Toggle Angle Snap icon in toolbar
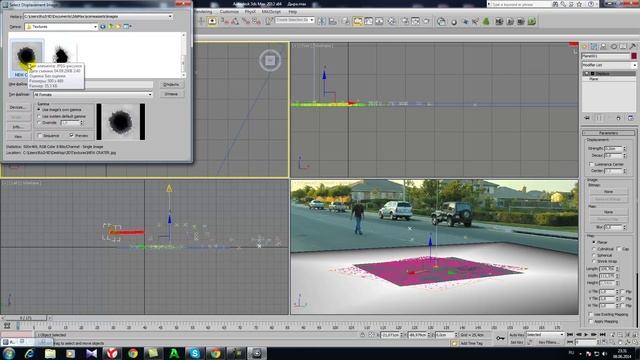This screenshot has width=640, height=360. tap(235, 21)
